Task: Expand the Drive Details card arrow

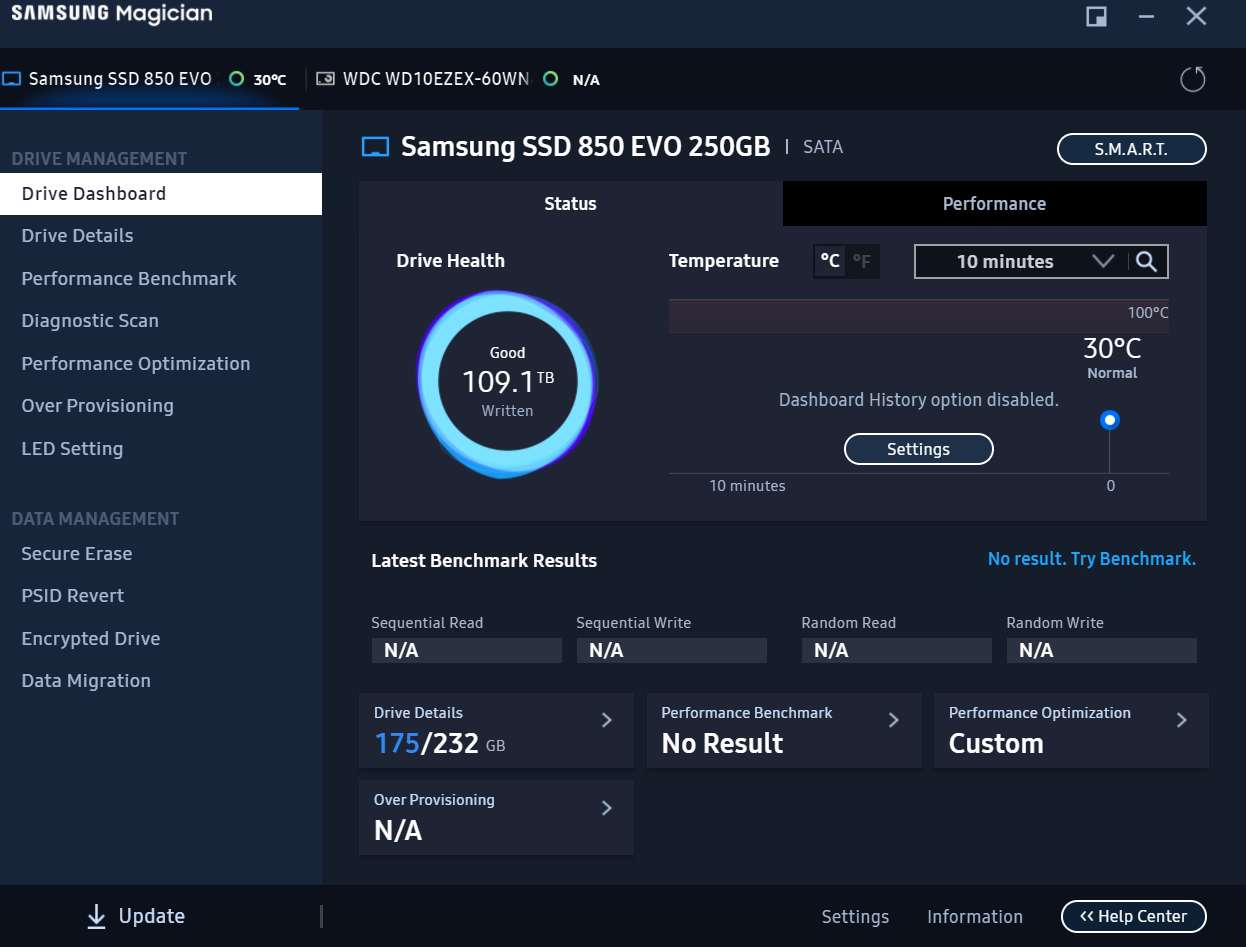Action: pos(606,720)
